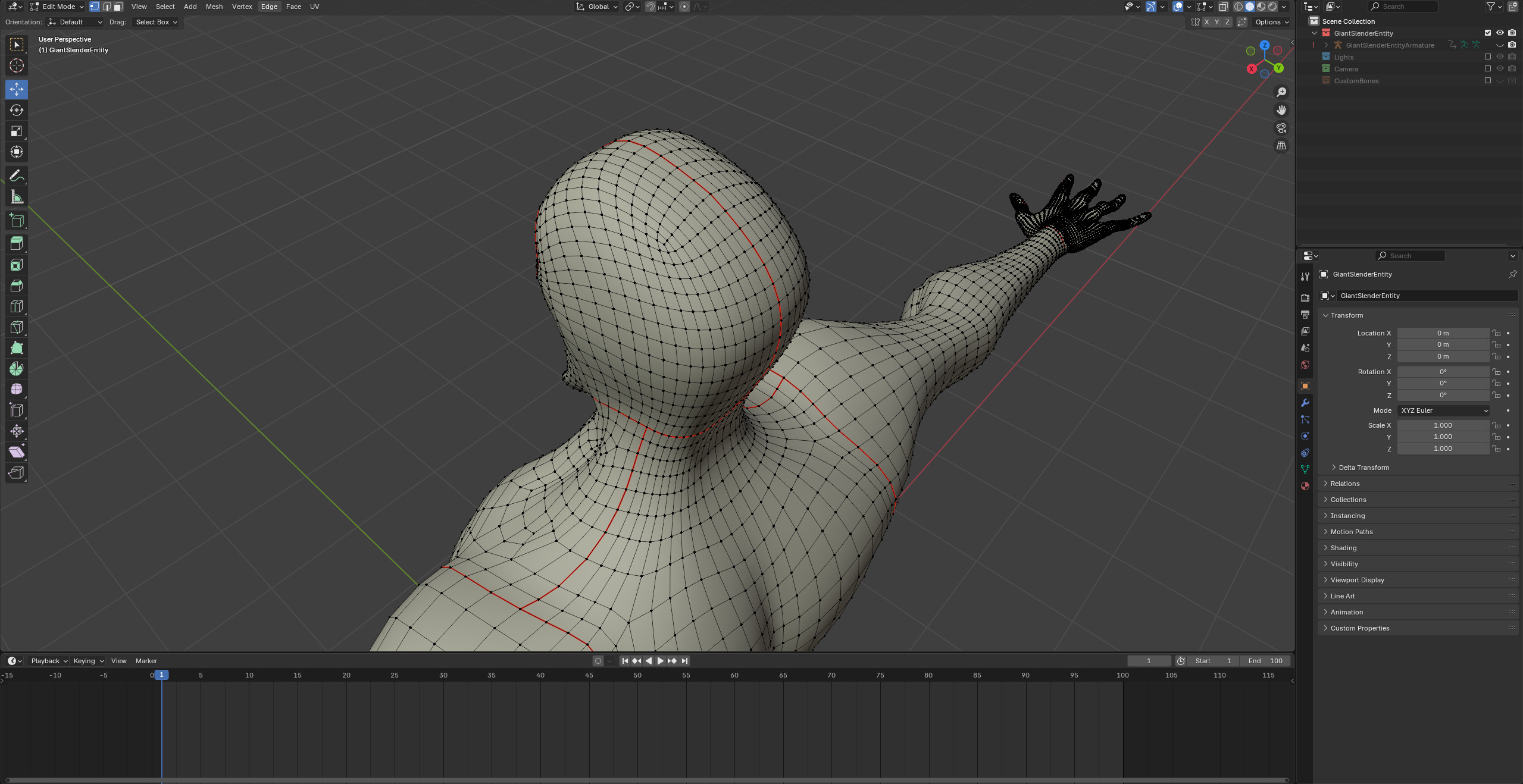
Task: Jump to the last frame
Action: 684,661
